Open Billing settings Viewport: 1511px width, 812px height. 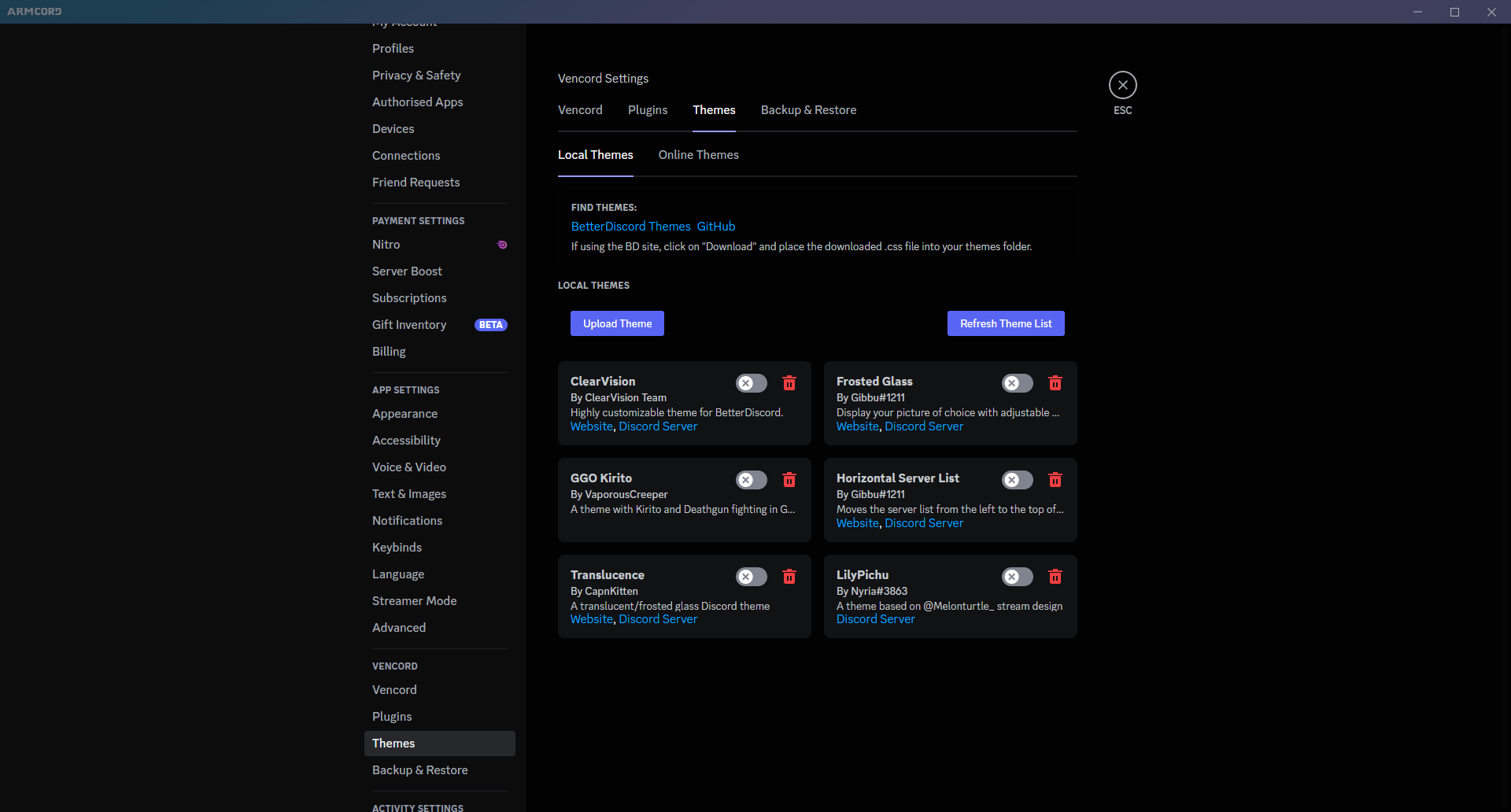point(440,352)
